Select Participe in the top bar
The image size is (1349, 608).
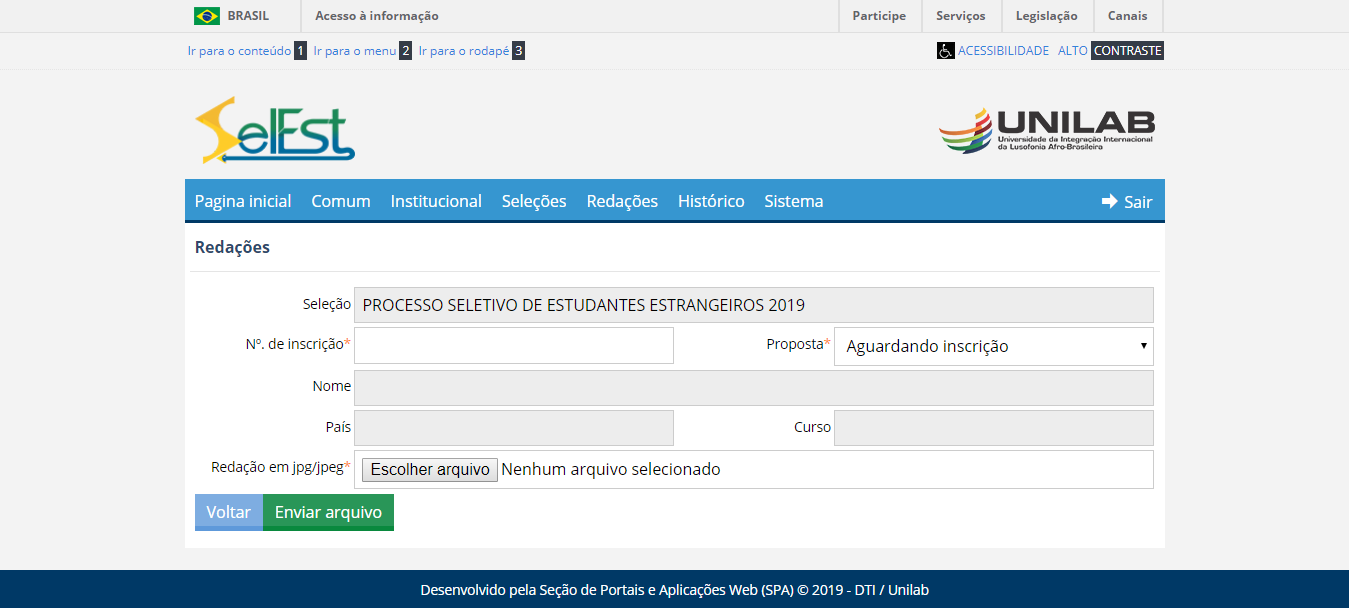click(x=878, y=15)
